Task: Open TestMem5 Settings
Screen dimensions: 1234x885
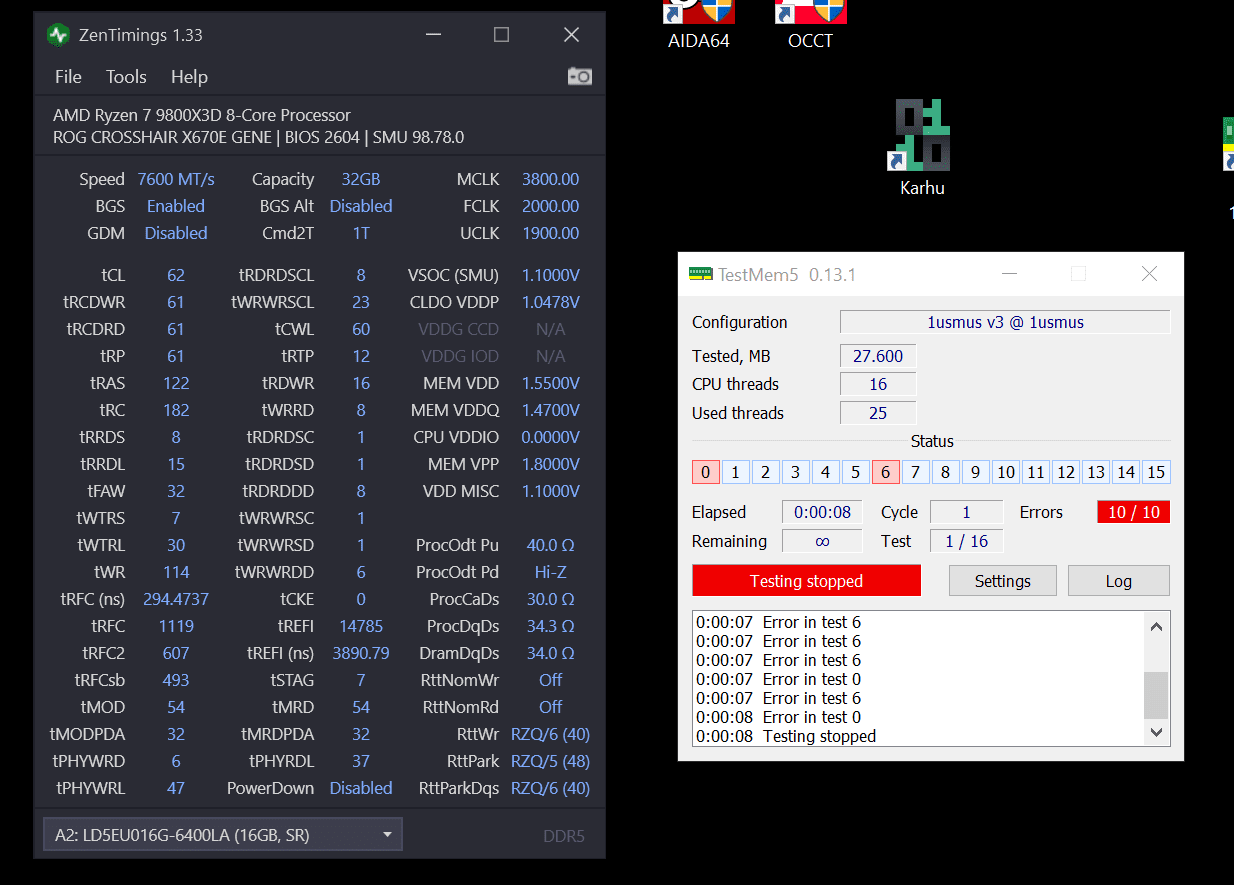Action: pyautogui.click(x=1003, y=581)
